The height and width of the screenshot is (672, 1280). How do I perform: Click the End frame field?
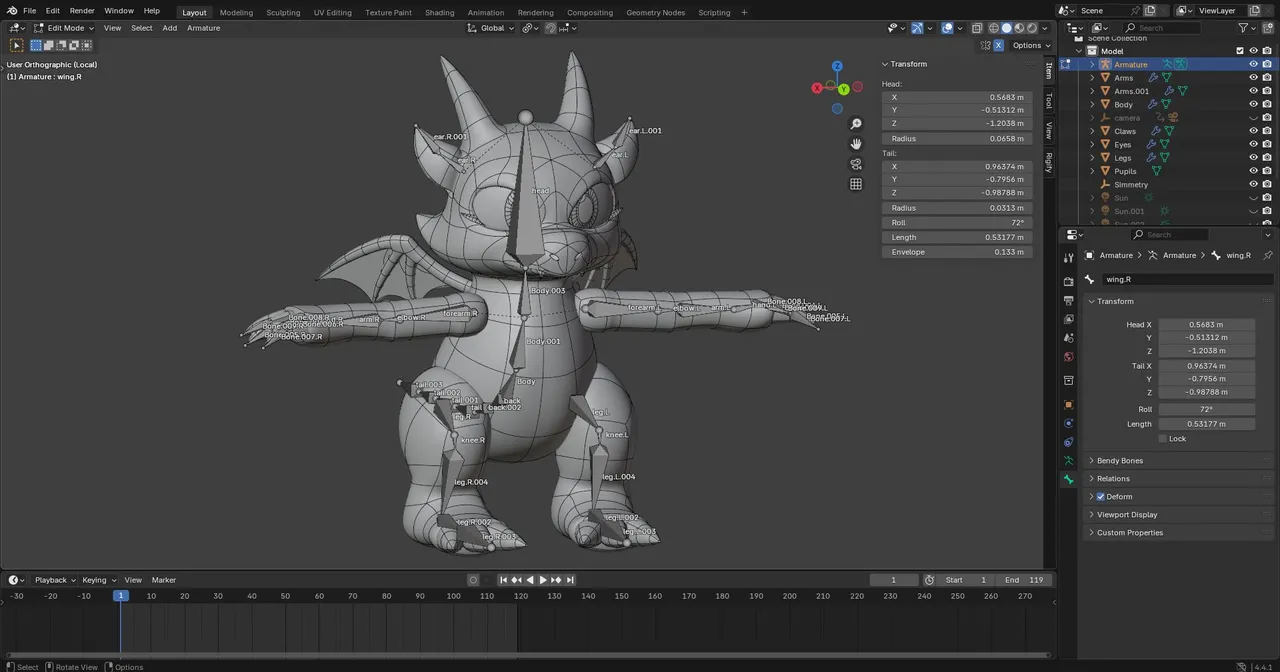(1023, 580)
